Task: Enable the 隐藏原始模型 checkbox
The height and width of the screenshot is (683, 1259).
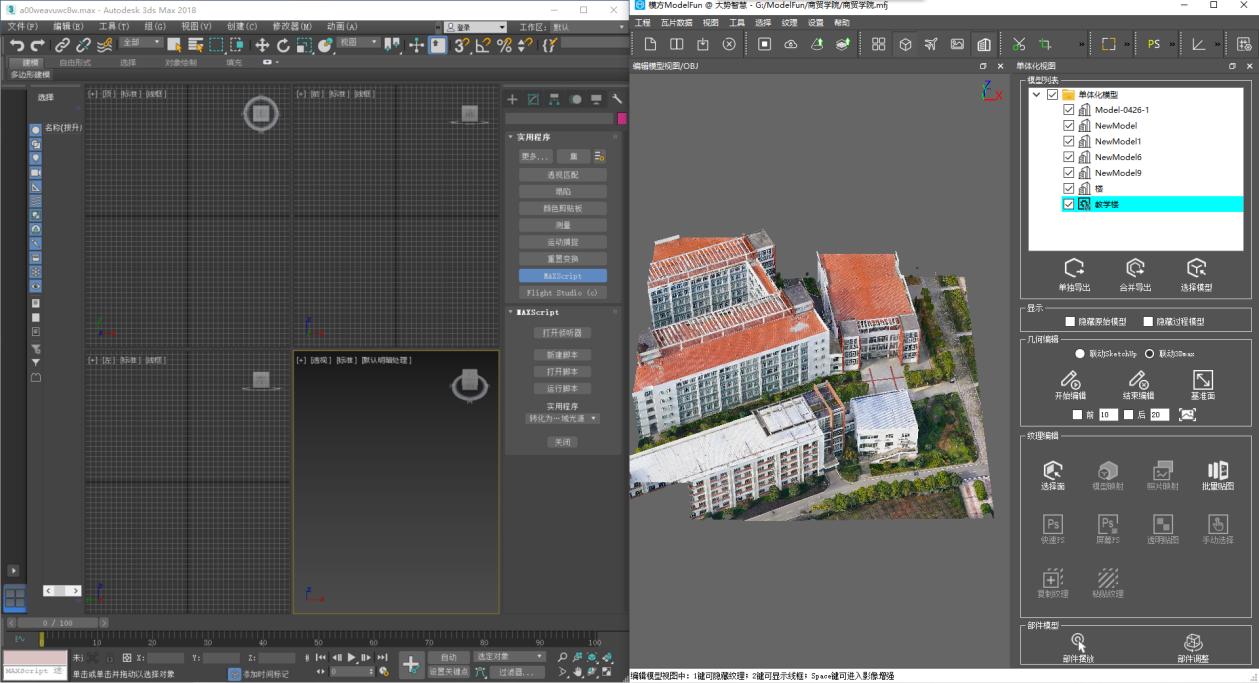Action: tap(1070, 322)
